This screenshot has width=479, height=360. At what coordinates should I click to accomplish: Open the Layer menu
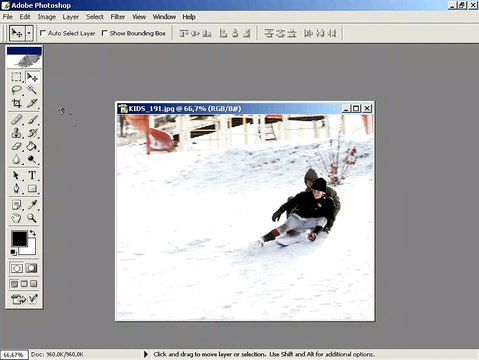[x=71, y=17]
